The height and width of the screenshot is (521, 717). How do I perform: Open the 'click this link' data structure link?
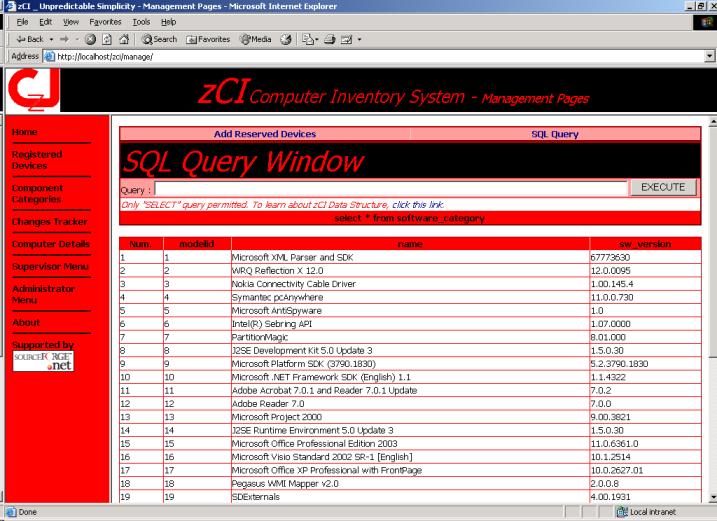click(x=418, y=204)
